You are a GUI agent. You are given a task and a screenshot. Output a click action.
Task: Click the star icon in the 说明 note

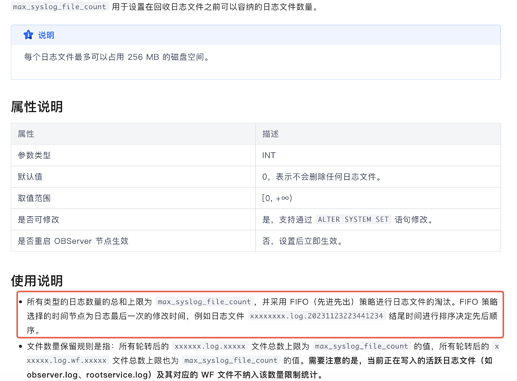[x=28, y=35]
